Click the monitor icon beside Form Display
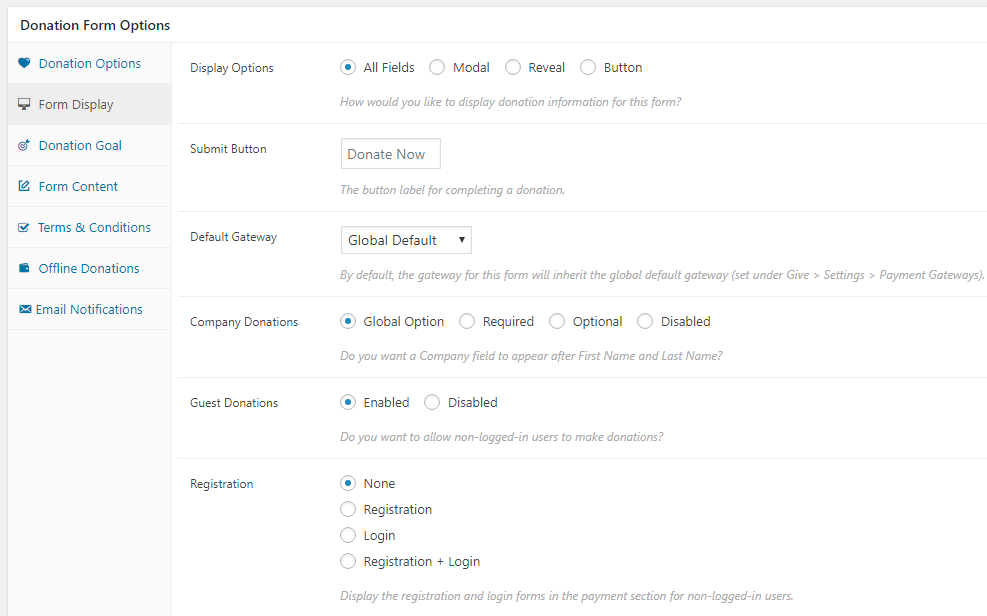The height and width of the screenshot is (616, 987). point(24,104)
